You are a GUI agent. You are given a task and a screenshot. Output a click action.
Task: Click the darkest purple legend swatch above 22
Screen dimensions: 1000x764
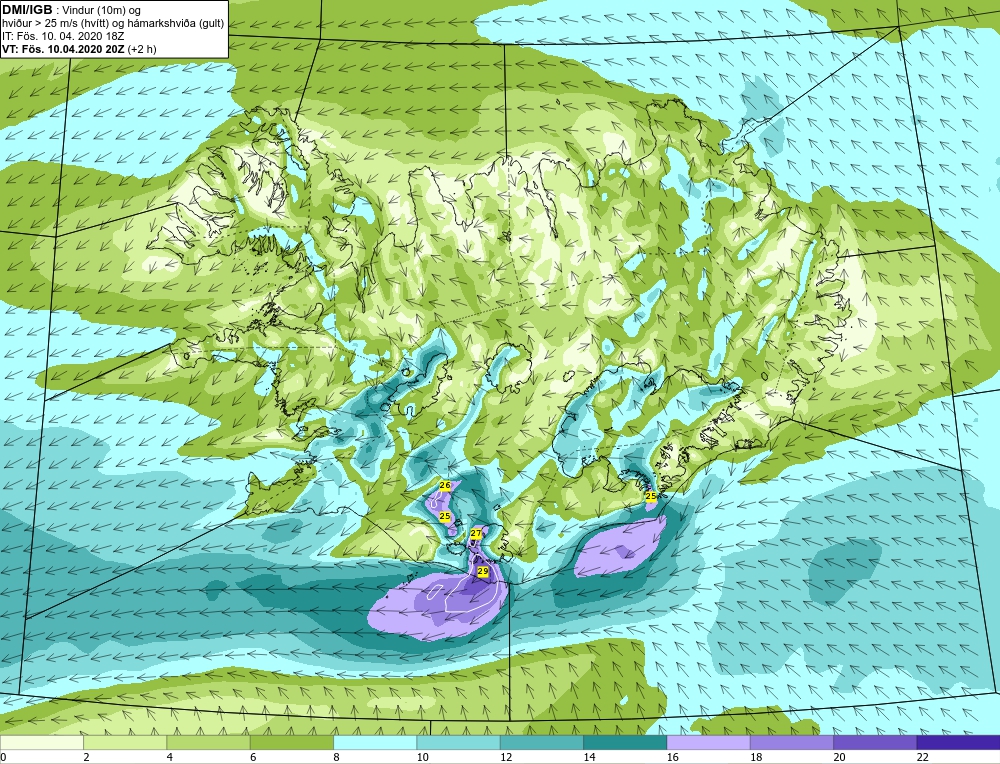957,743
